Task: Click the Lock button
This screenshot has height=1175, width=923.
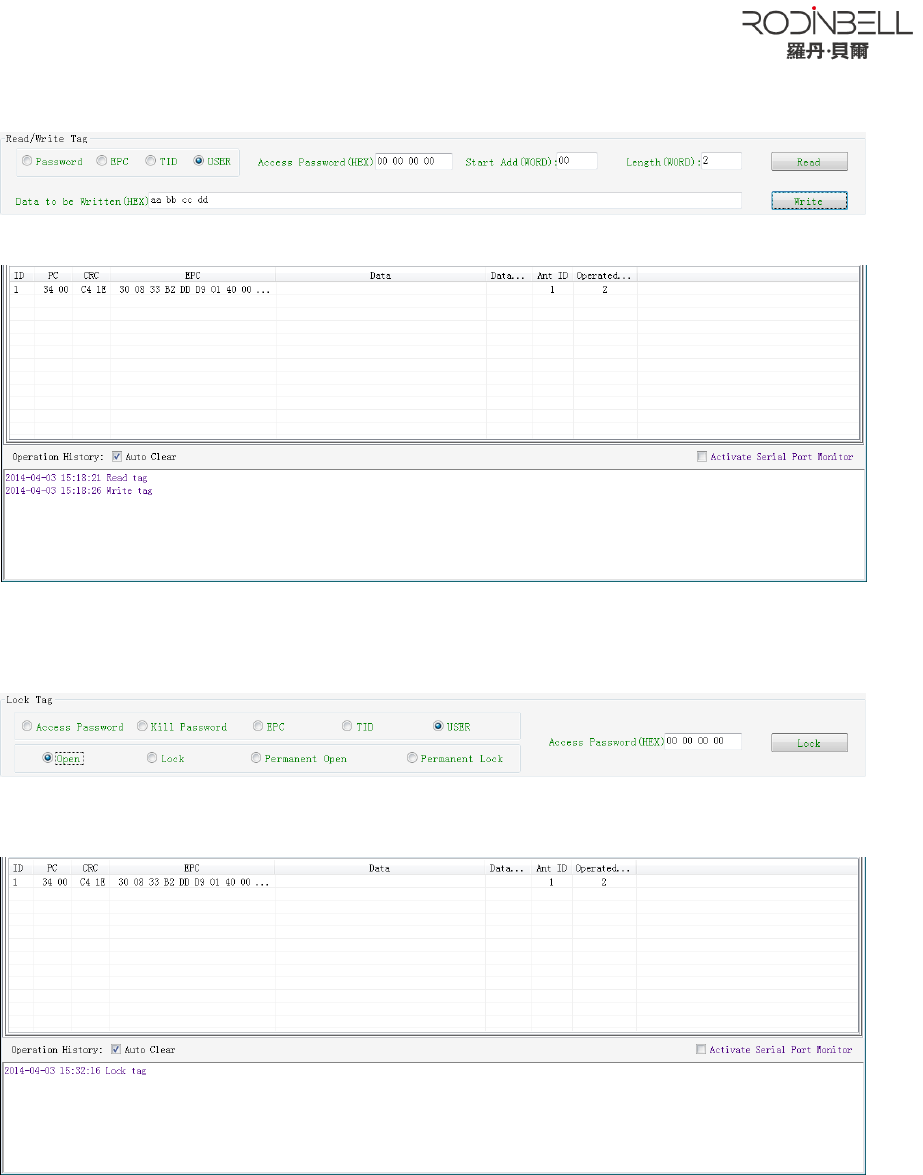Action: [809, 743]
